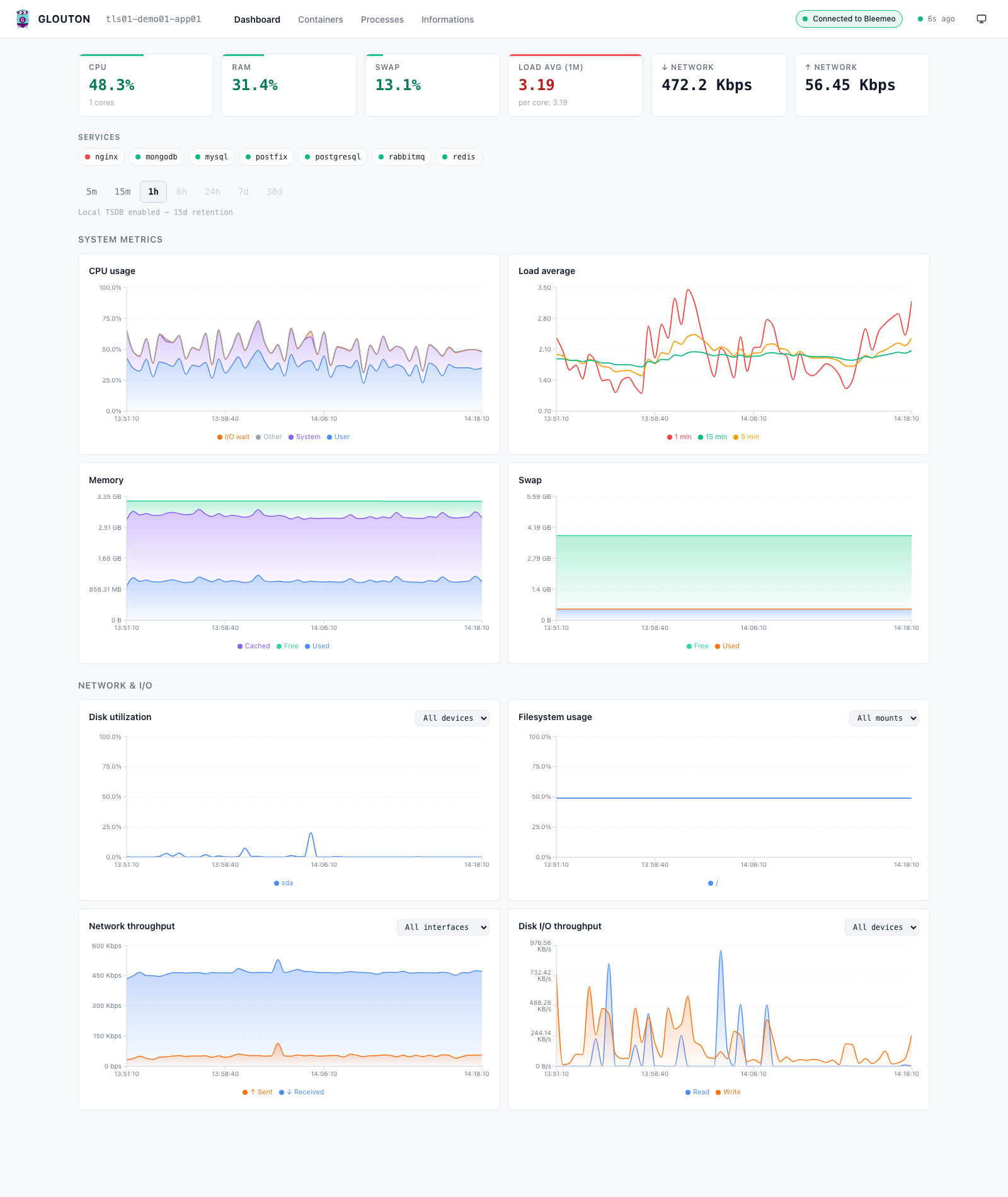1008x1197 pixels.
Task: Click the rabbitmq service chip
Action: click(401, 157)
